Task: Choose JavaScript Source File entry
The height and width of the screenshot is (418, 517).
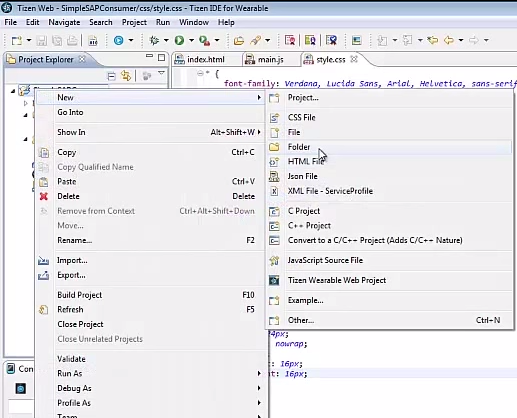Action: coord(389,260)
